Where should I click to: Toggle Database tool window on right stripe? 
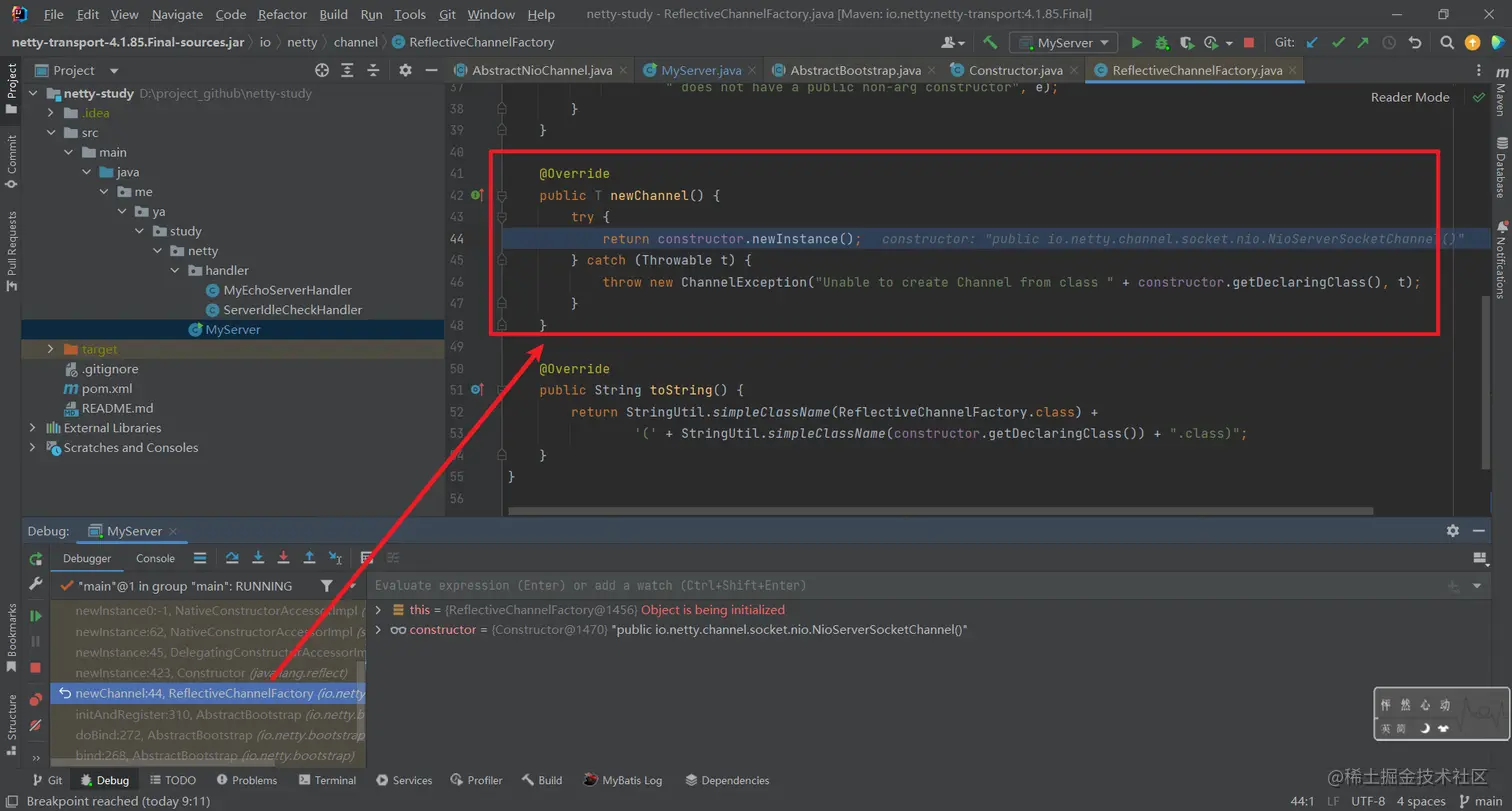1501,170
